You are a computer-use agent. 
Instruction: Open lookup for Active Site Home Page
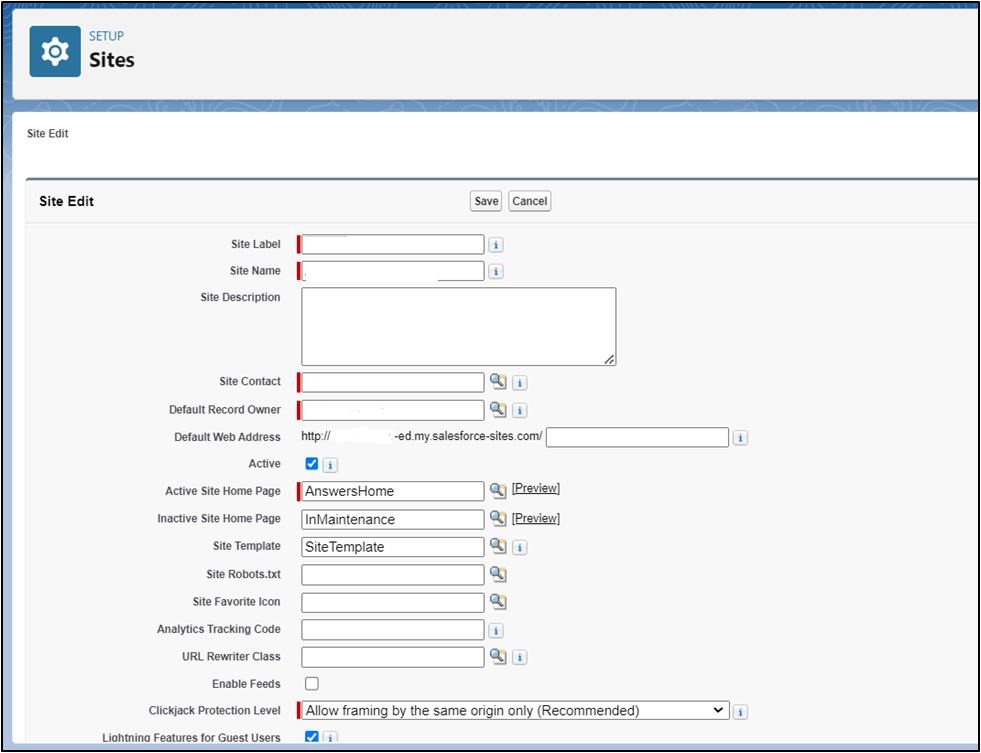[498, 490]
